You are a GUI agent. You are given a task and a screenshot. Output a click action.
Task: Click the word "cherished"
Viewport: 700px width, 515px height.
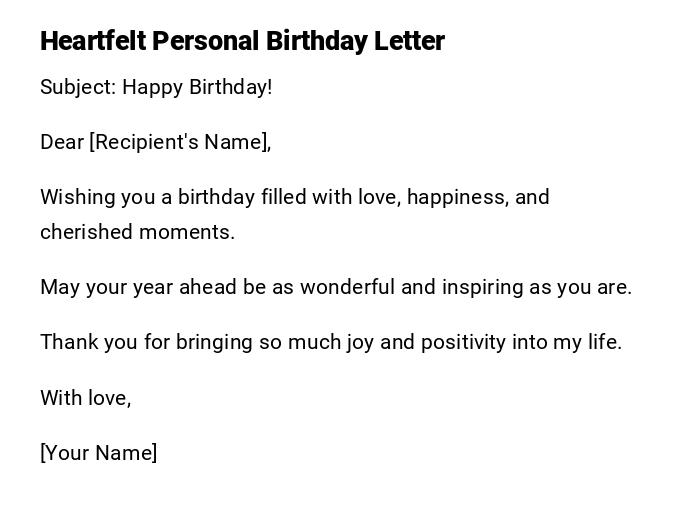click(x=86, y=232)
